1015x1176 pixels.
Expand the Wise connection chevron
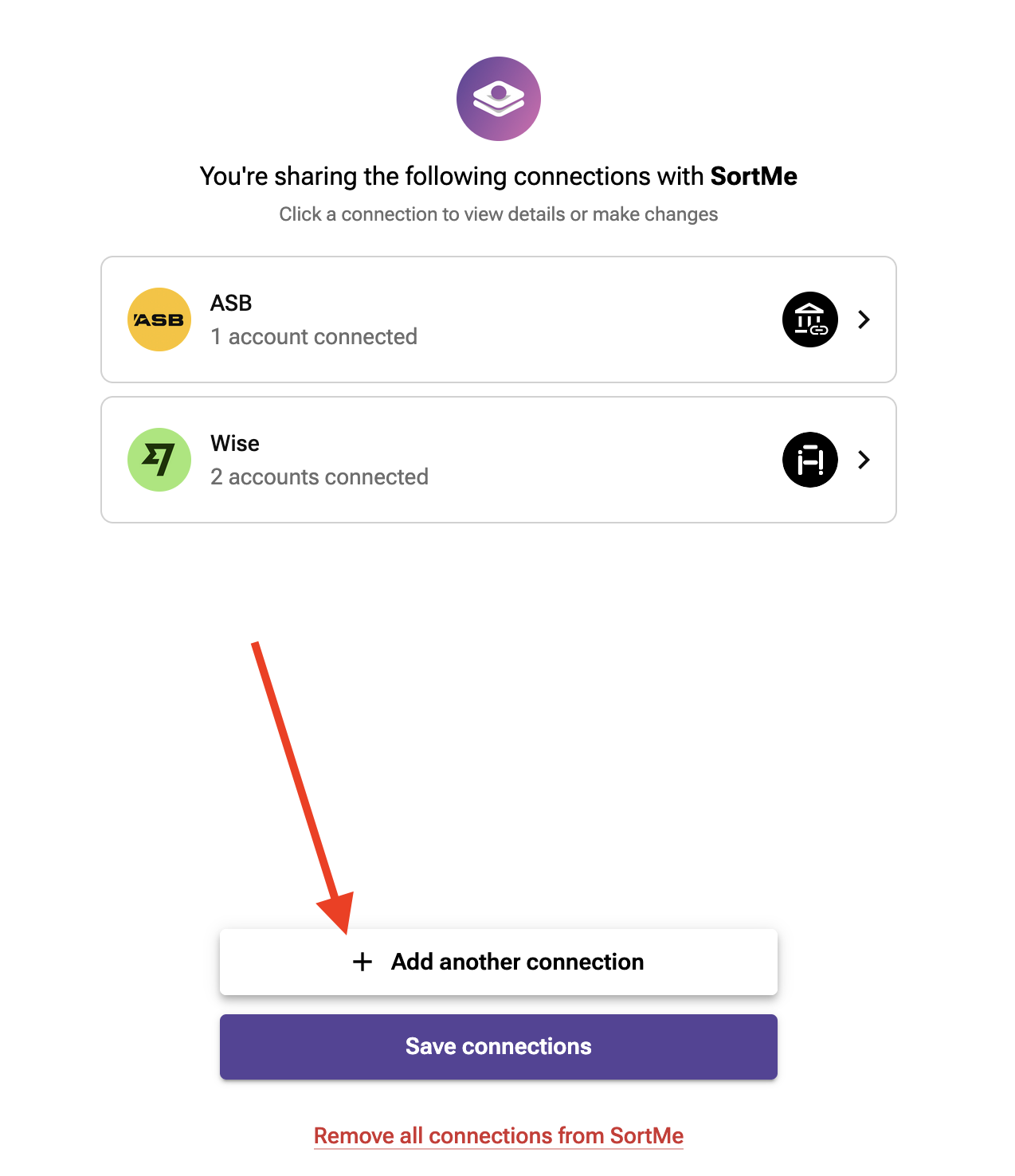point(864,460)
